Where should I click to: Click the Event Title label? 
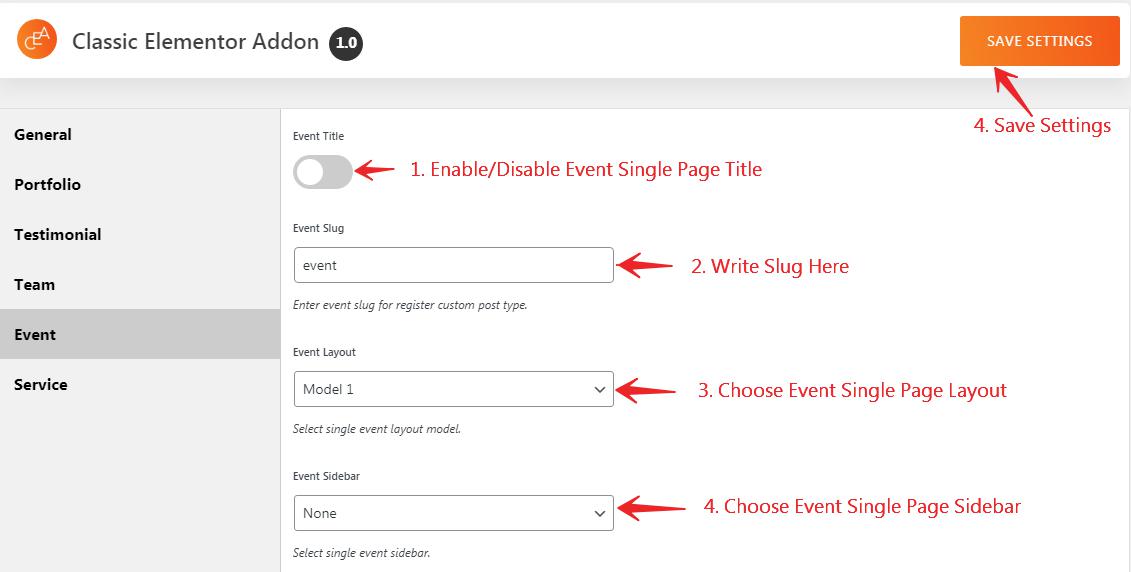click(318, 136)
